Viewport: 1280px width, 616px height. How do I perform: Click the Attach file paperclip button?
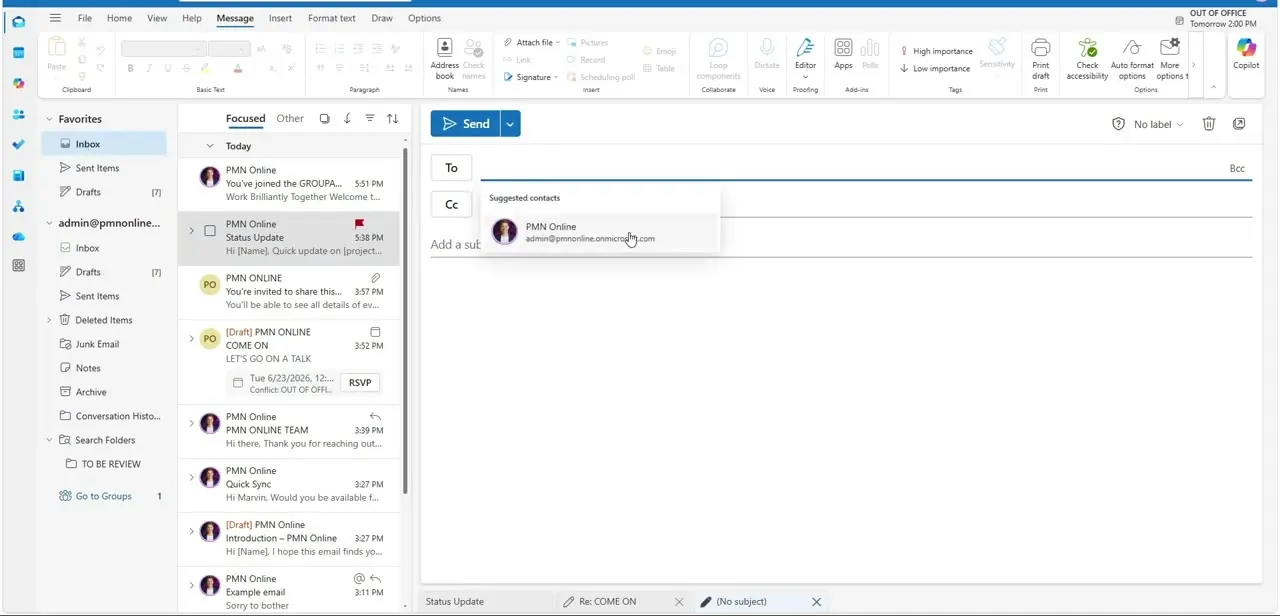527,43
